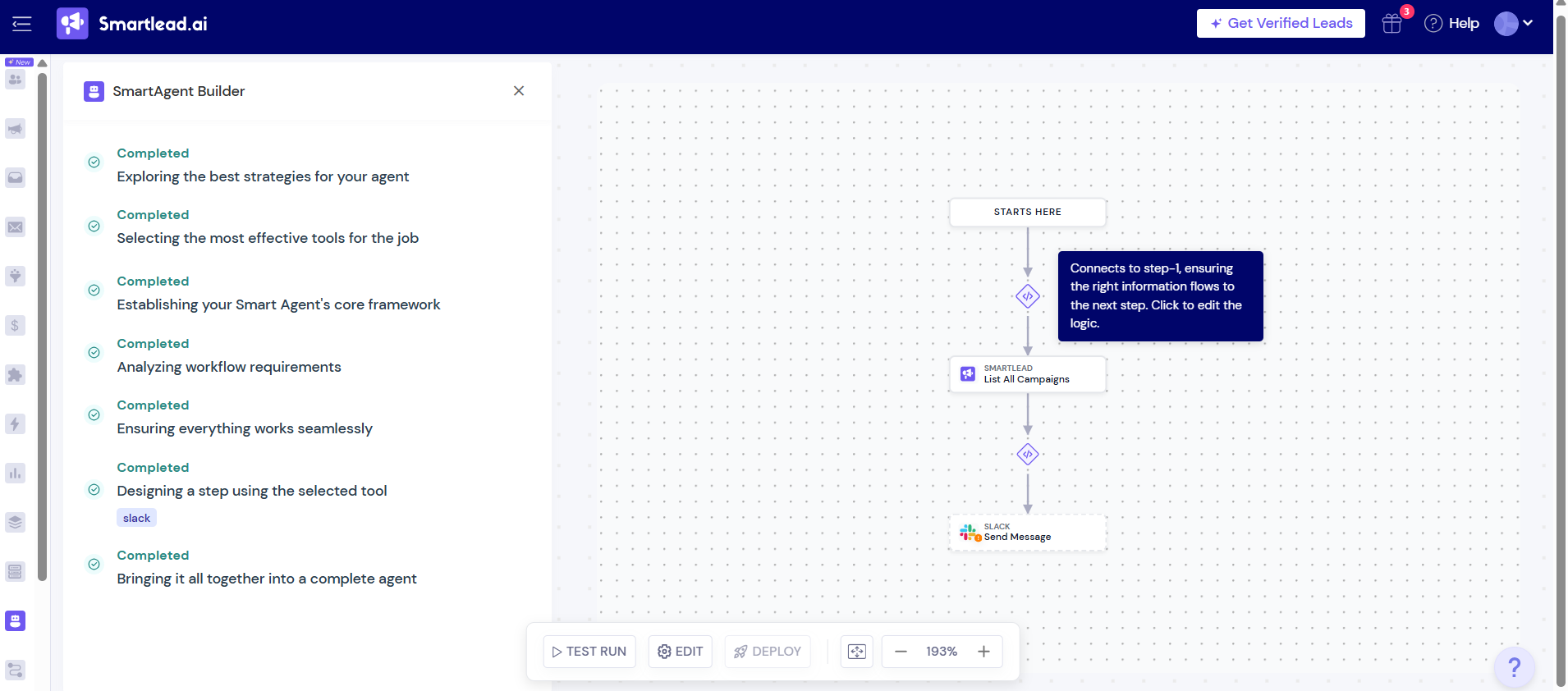Click the New badge in the sidebar
The image size is (1568, 691).
point(19,62)
